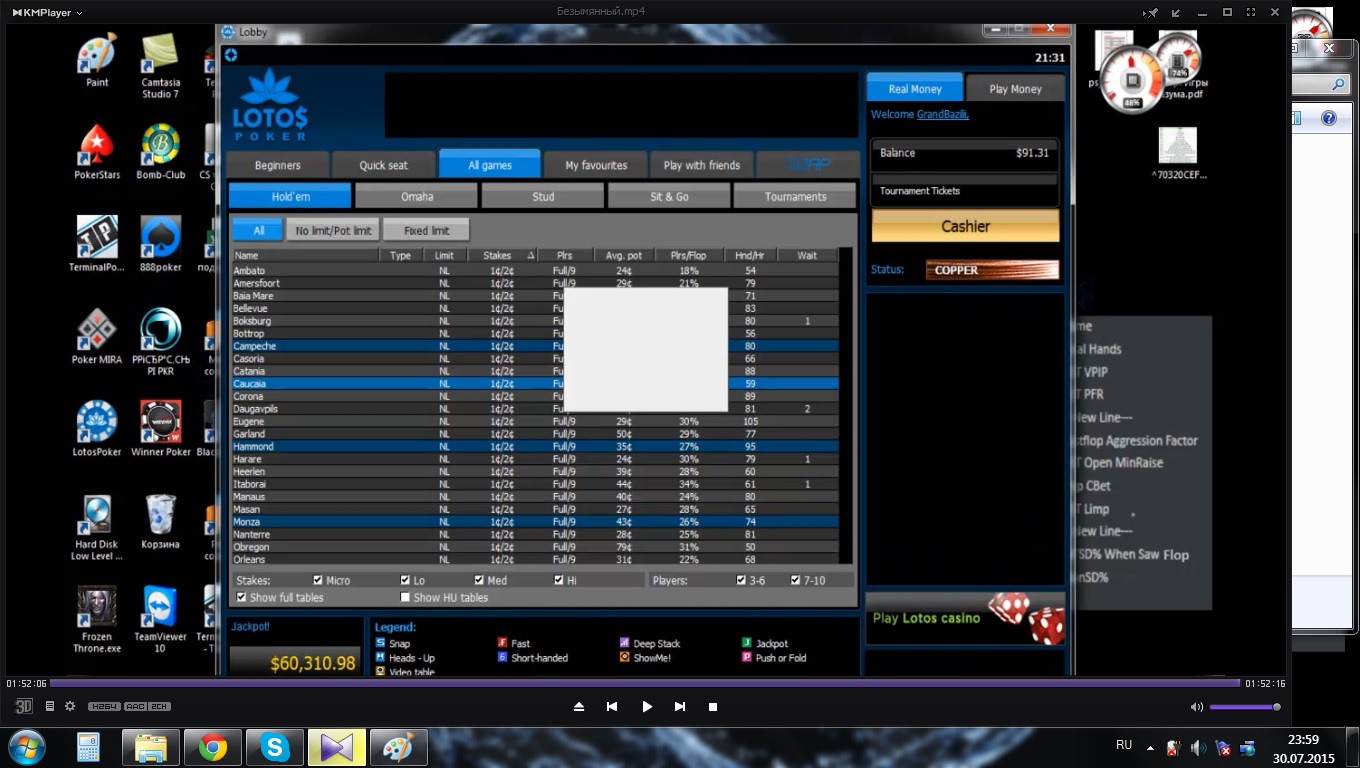The width and height of the screenshot is (1360, 768).
Task: Open Skype from the taskbar
Action: 274,747
